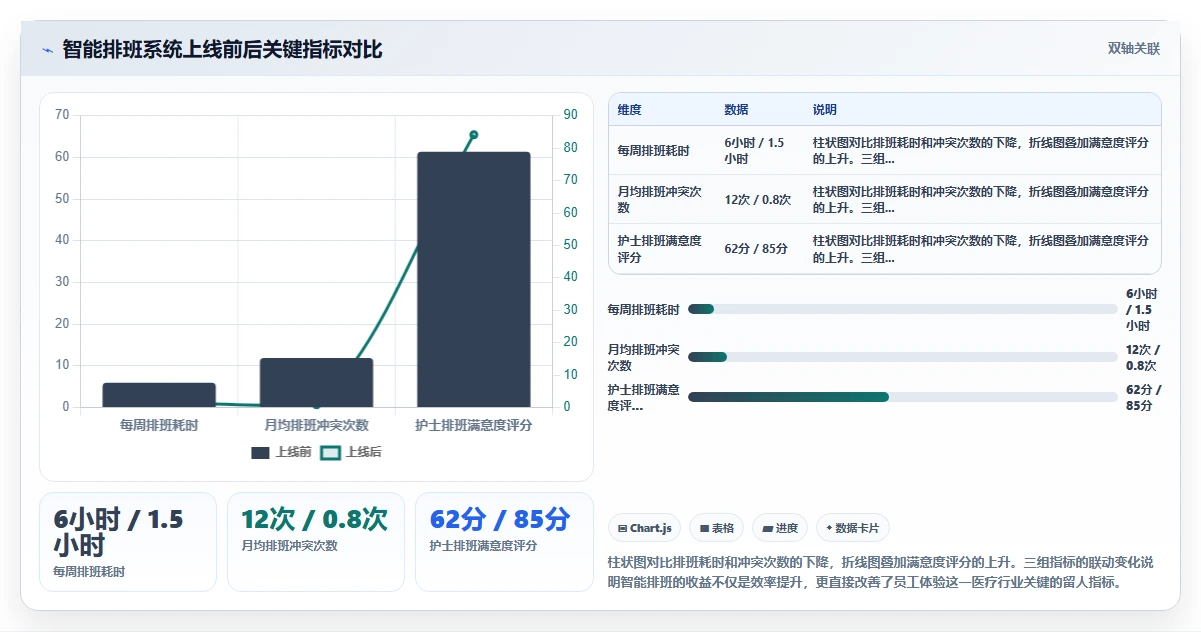Click table cell 62分 / 85分

pos(760,249)
